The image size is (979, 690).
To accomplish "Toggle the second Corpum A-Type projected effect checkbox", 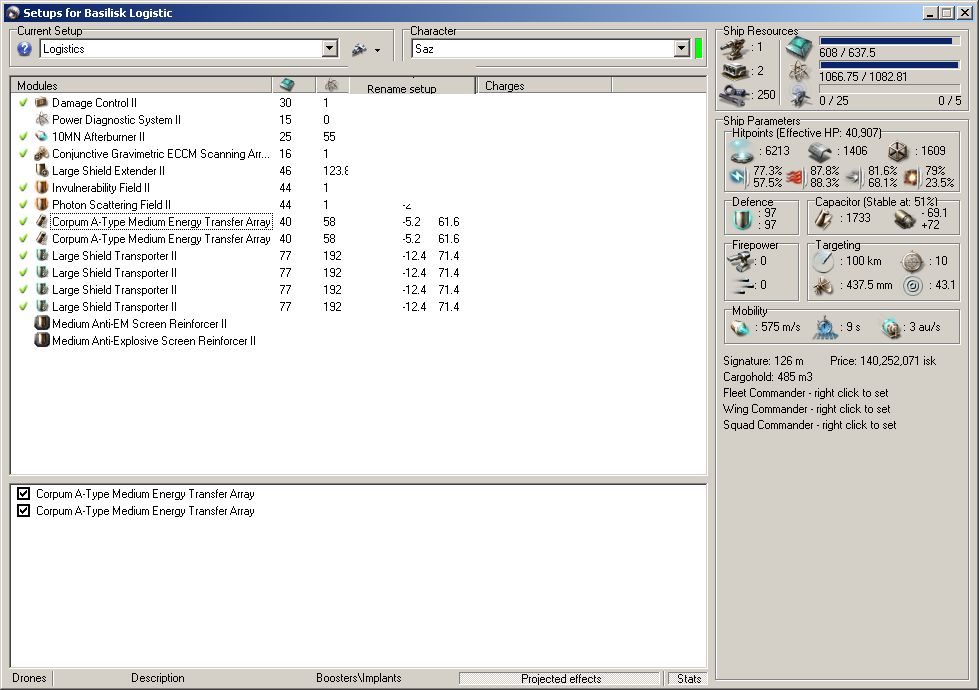I will coord(24,510).
